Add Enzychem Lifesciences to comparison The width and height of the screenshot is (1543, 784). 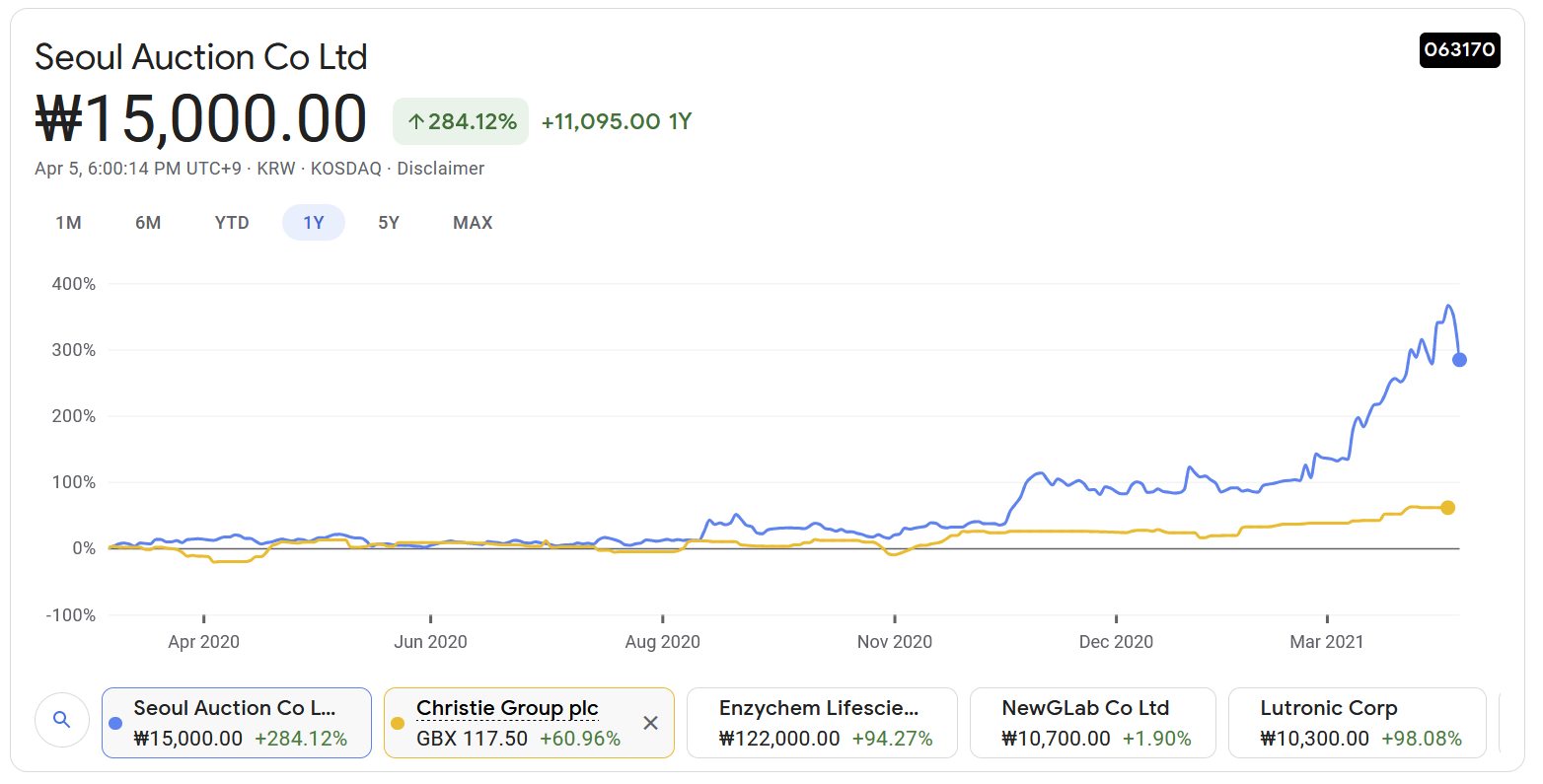pyautogui.click(x=821, y=723)
